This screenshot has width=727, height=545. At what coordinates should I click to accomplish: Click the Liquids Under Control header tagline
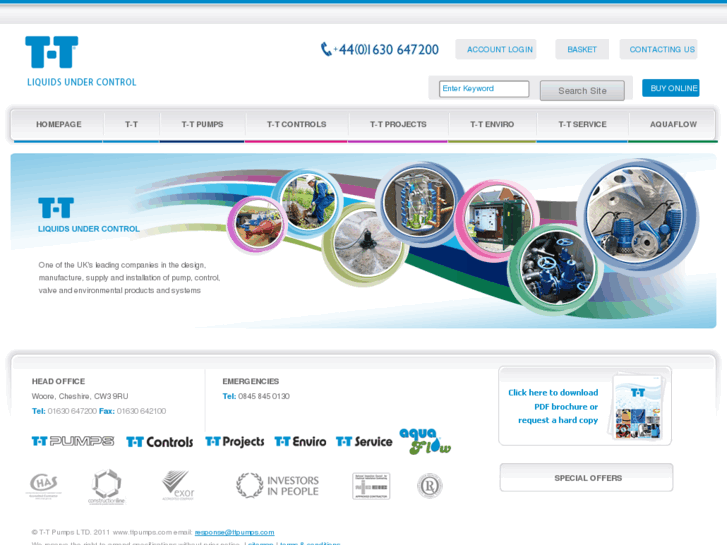click(82, 82)
